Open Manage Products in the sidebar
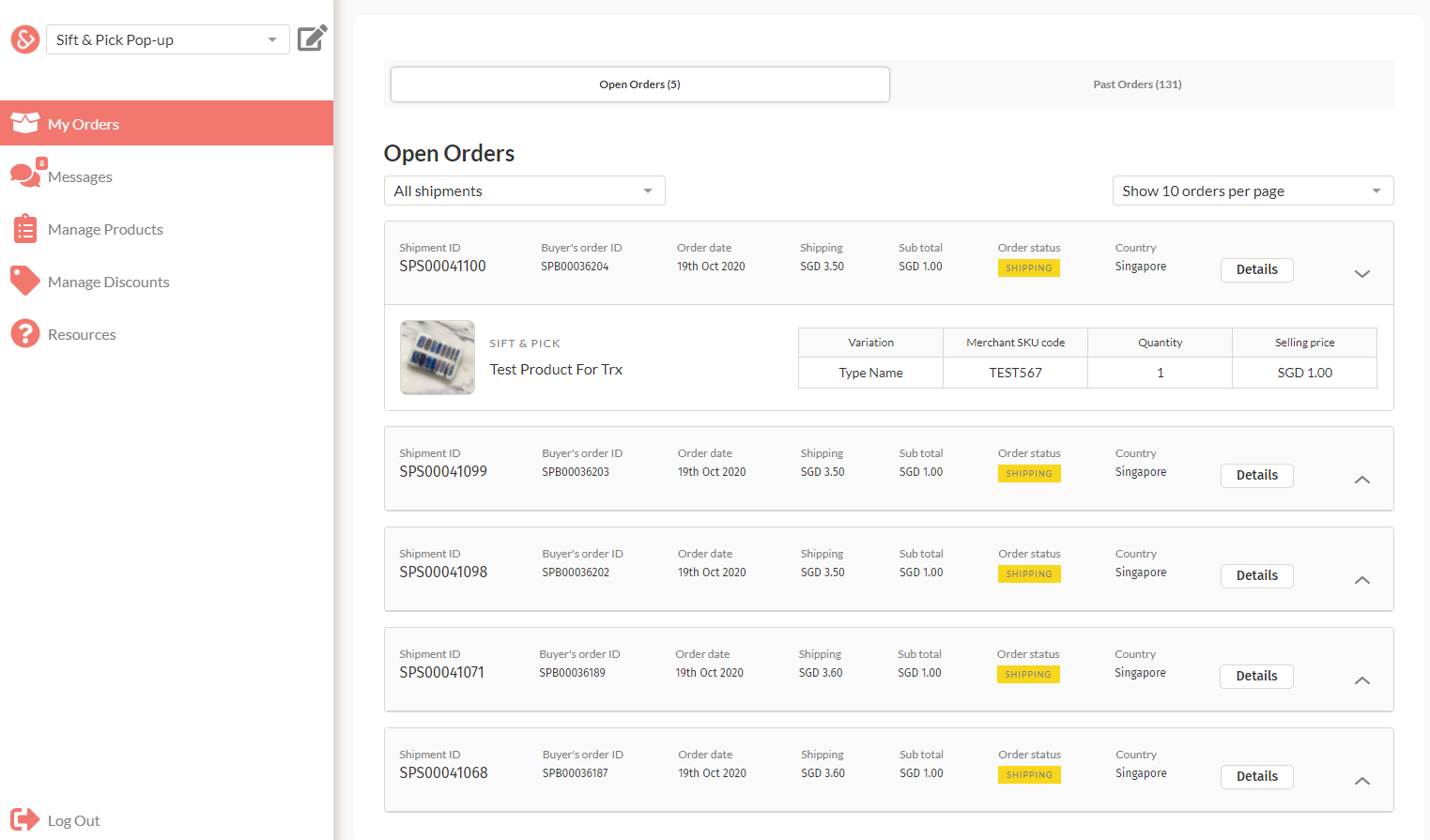Image resolution: width=1430 pixels, height=840 pixels. [166, 229]
